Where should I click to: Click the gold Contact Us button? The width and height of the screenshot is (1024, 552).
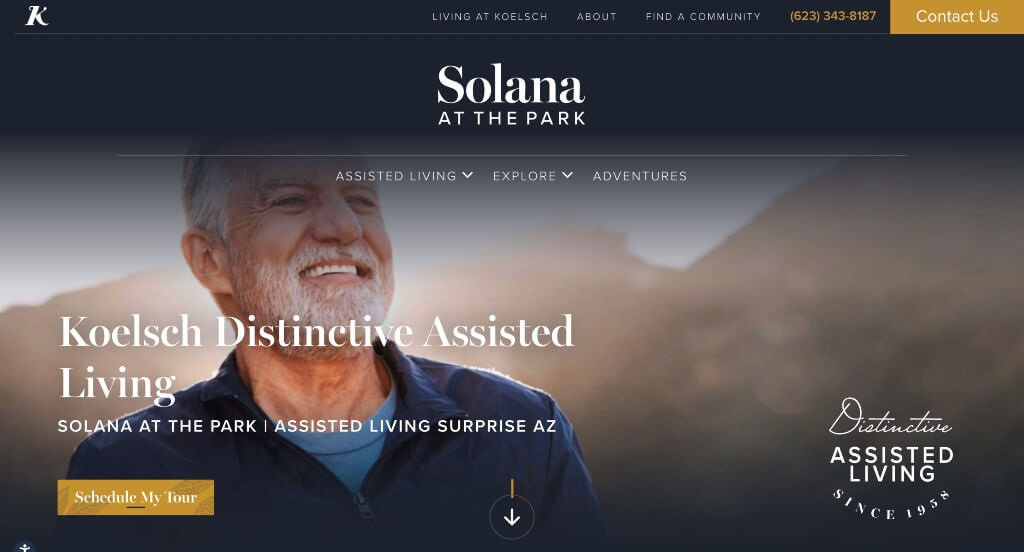(x=957, y=16)
